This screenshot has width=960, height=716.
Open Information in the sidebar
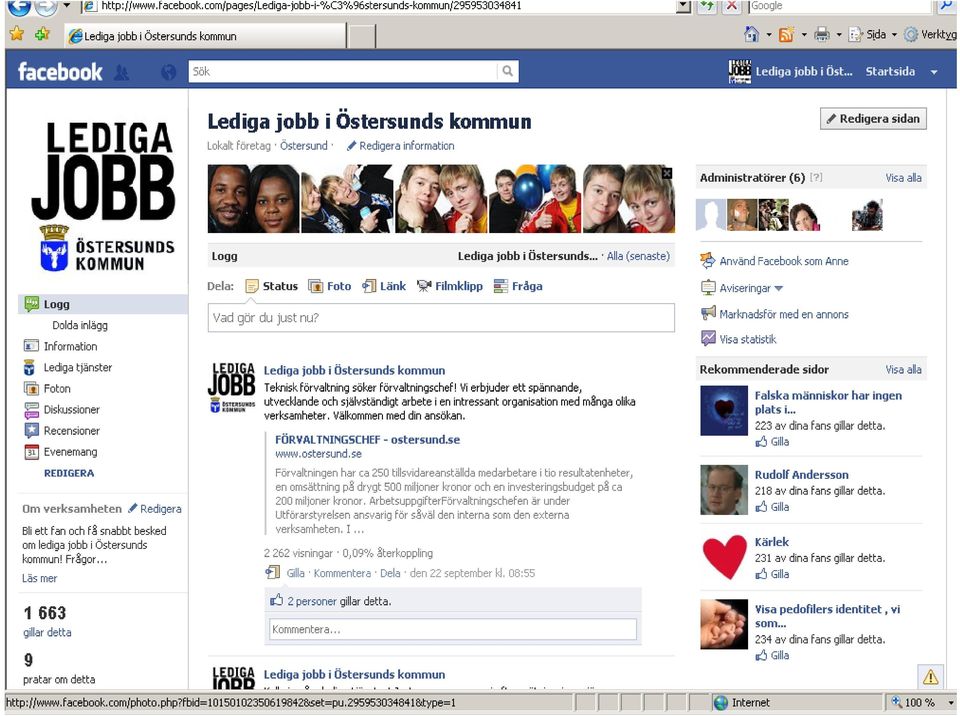[70, 346]
